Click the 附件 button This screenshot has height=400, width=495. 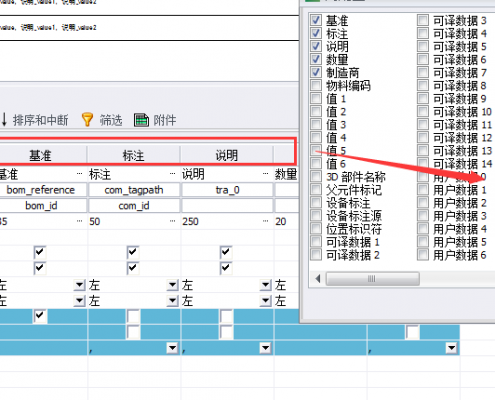(x=155, y=120)
